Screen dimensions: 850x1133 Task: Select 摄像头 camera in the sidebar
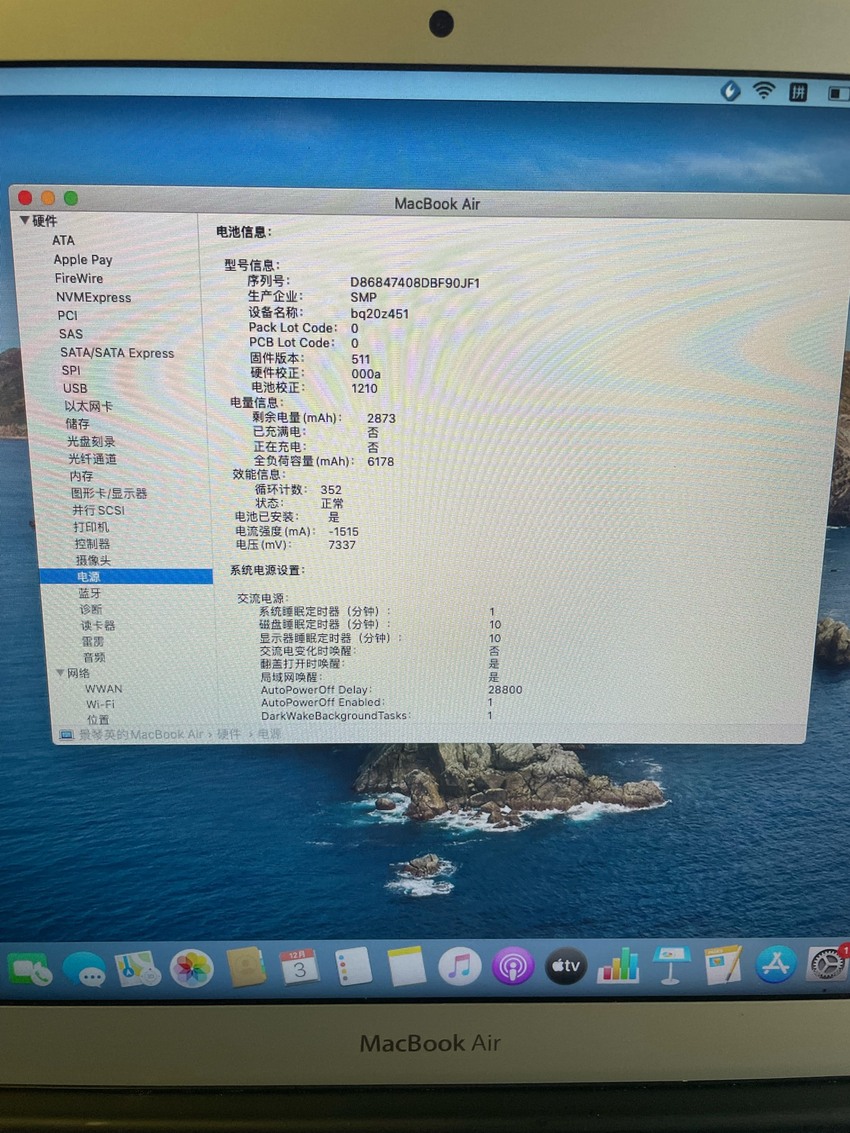click(93, 560)
